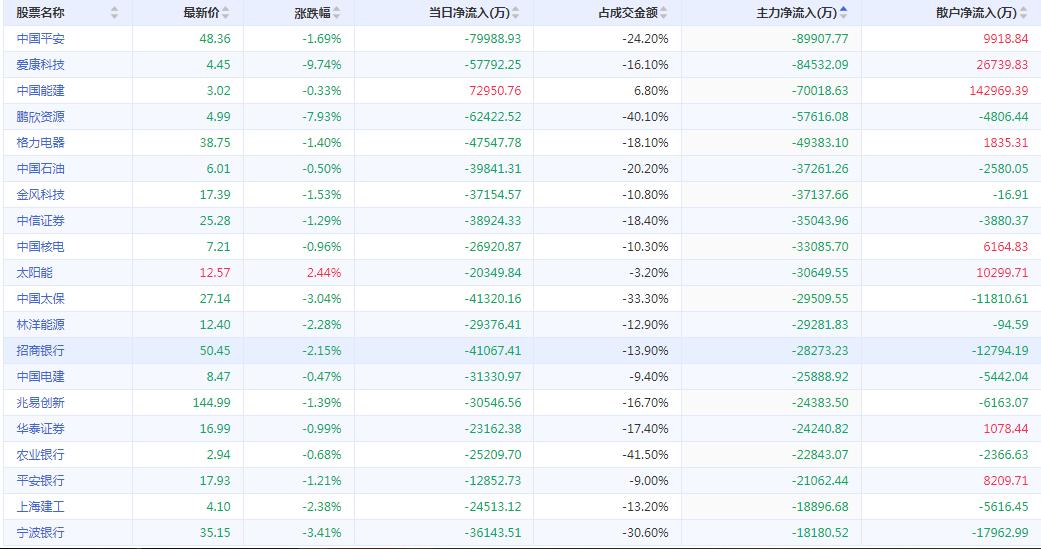Open 金风科技 stock link
Image resolution: width=1041 pixels, height=549 pixels.
(40, 195)
